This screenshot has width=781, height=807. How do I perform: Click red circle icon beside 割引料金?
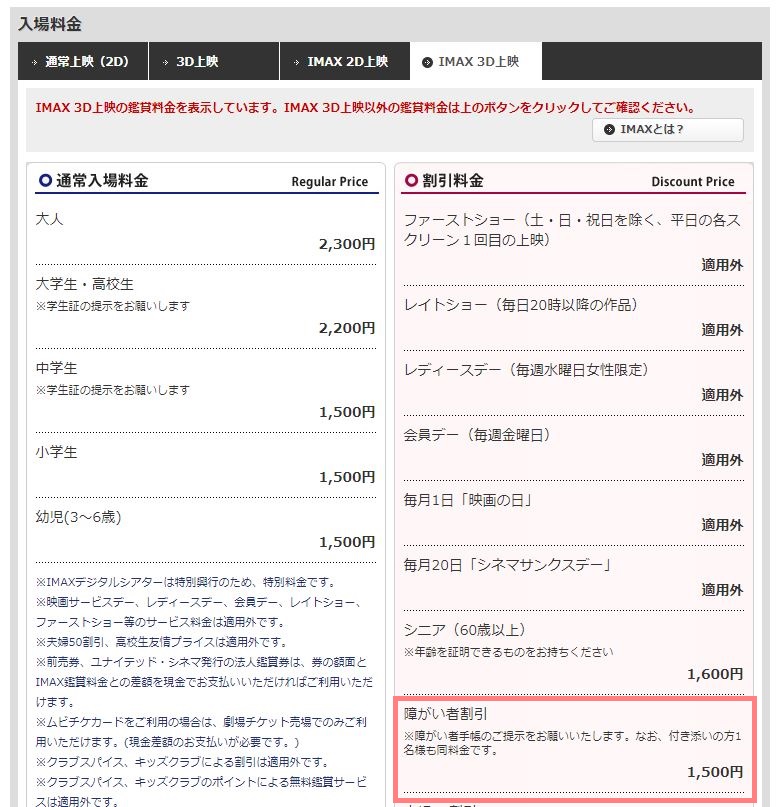tap(410, 181)
